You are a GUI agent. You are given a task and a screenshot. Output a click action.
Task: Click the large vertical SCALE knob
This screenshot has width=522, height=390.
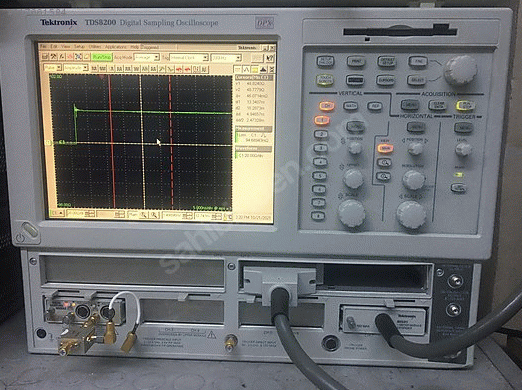click(x=352, y=213)
